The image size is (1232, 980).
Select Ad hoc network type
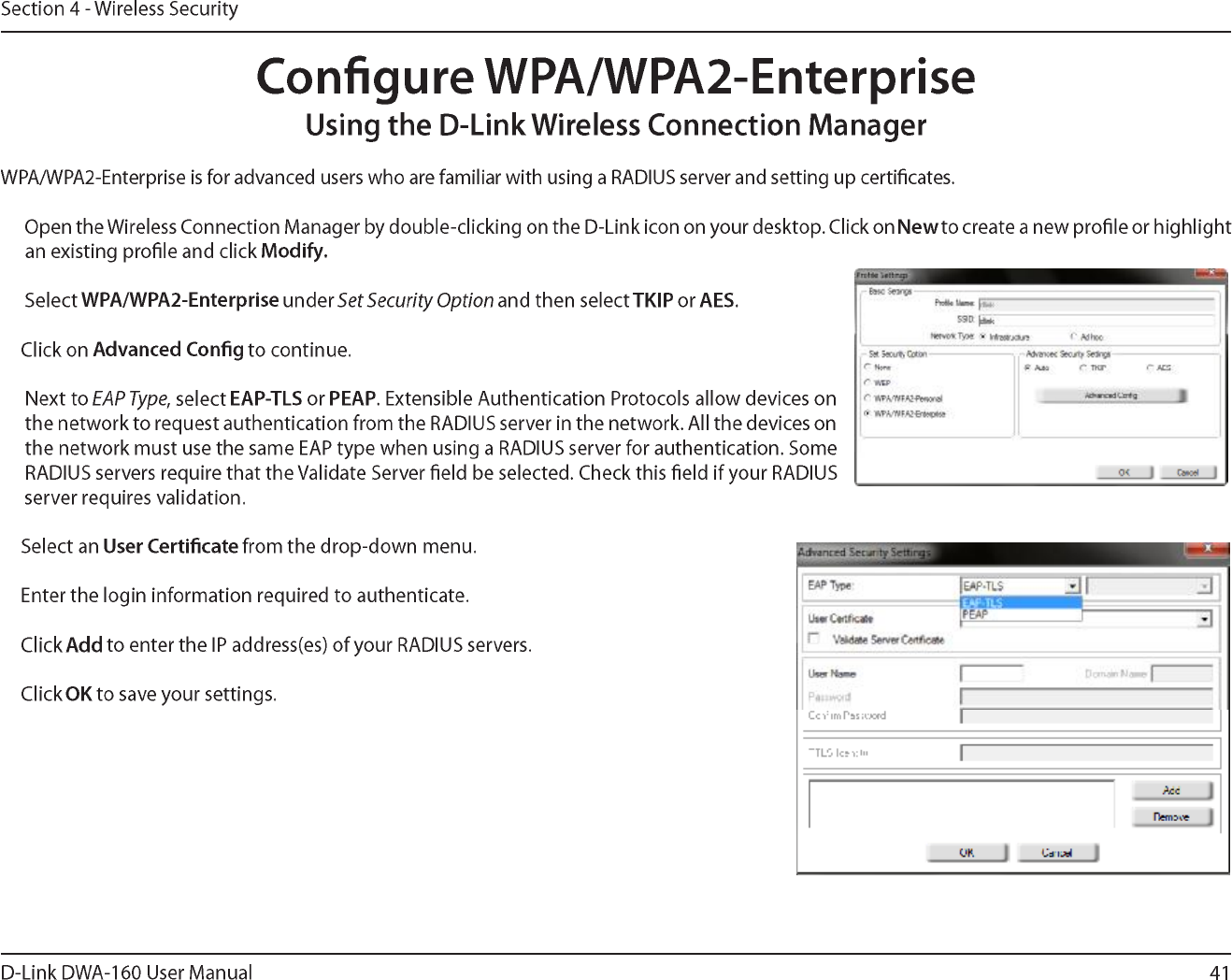(1074, 337)
